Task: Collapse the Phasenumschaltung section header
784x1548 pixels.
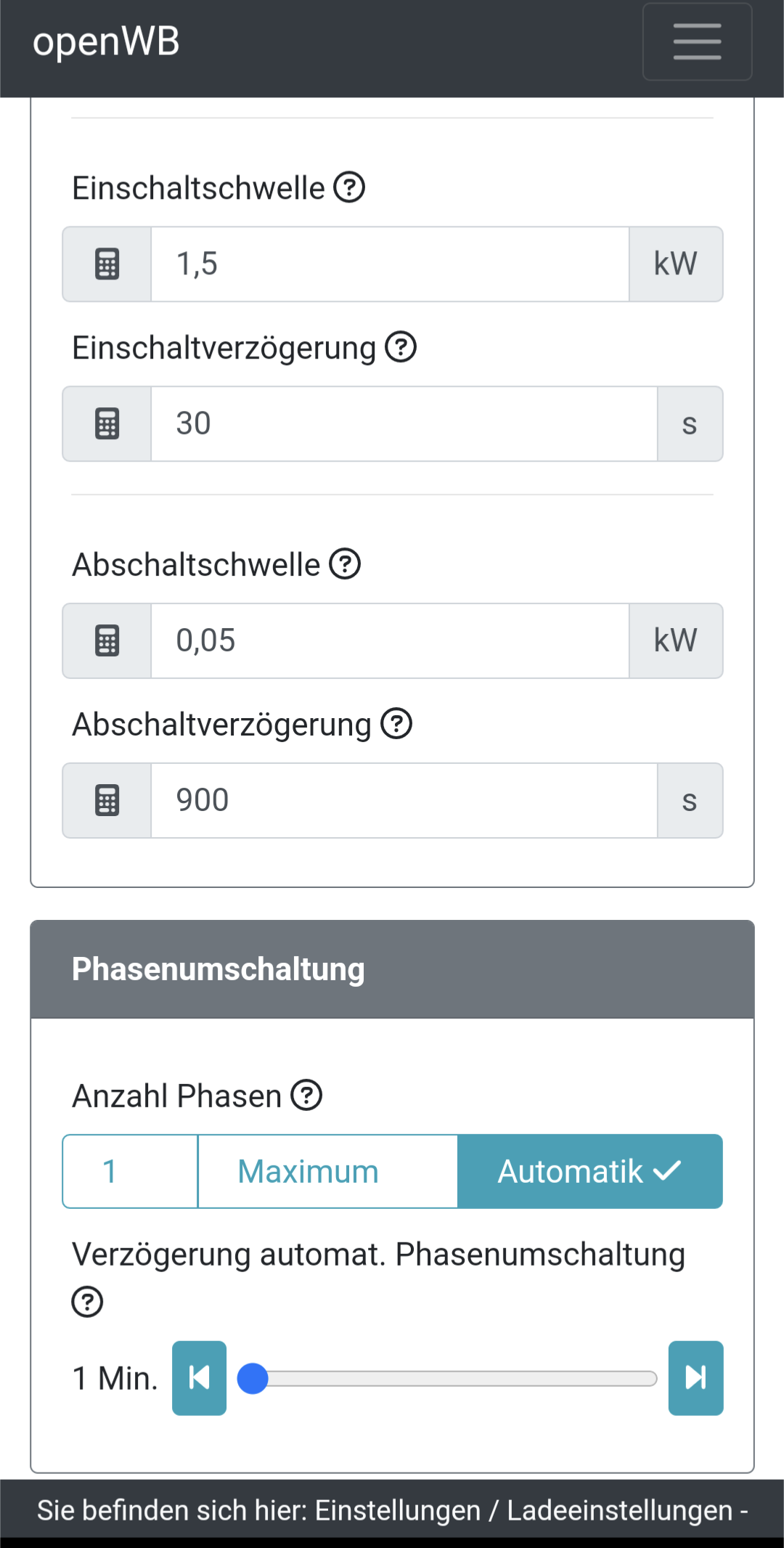Action: [x=392, y=969]
